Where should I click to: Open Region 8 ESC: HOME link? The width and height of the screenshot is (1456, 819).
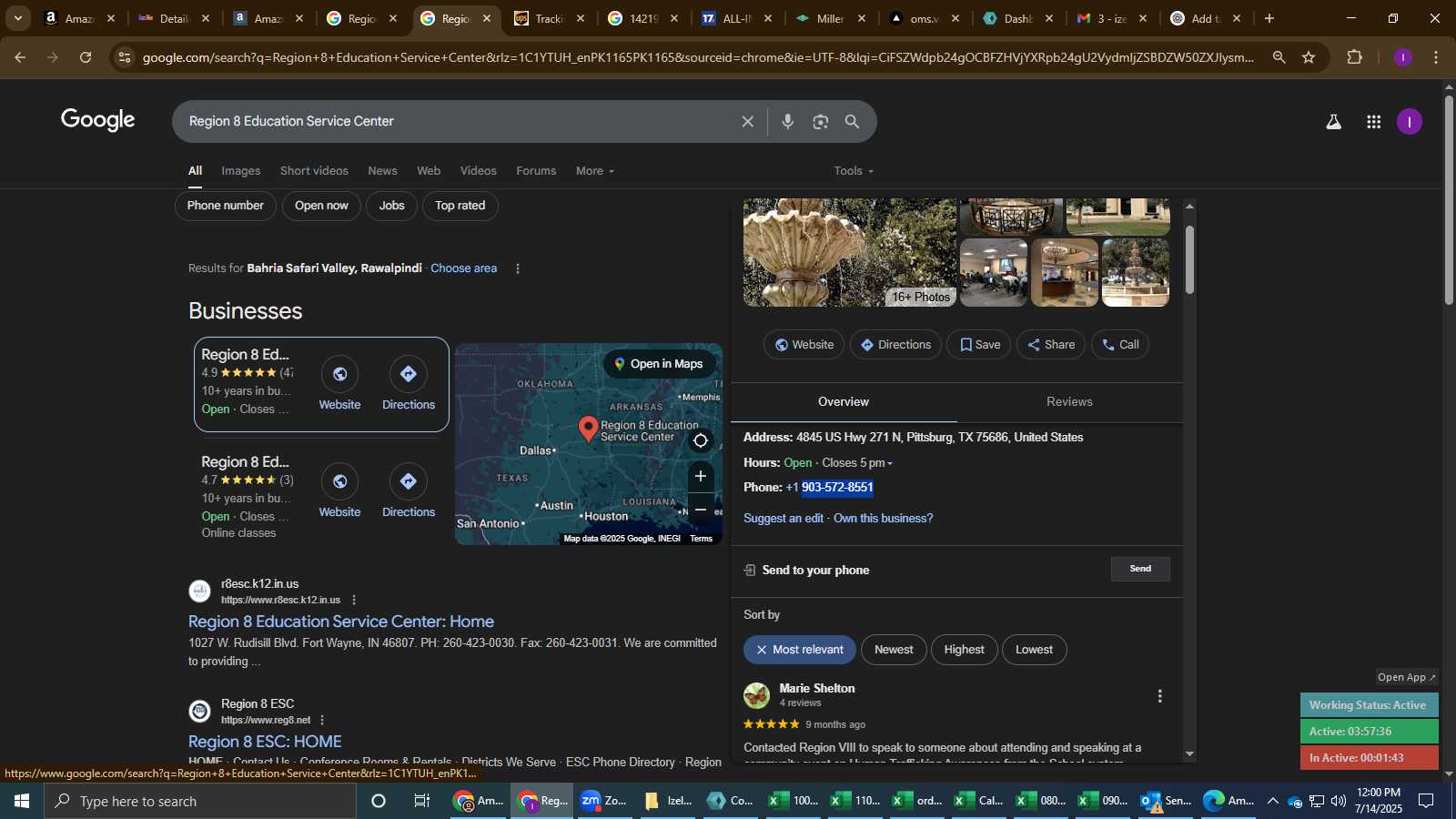pyautogui.click(x=265, y=742)
